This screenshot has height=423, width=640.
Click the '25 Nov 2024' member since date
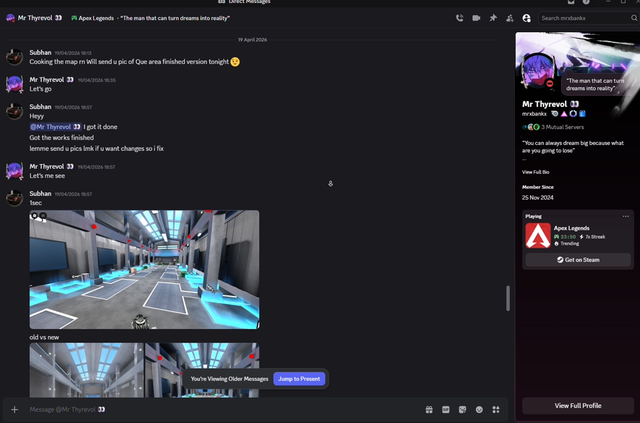pyautogui.click(x=538, y=198)
